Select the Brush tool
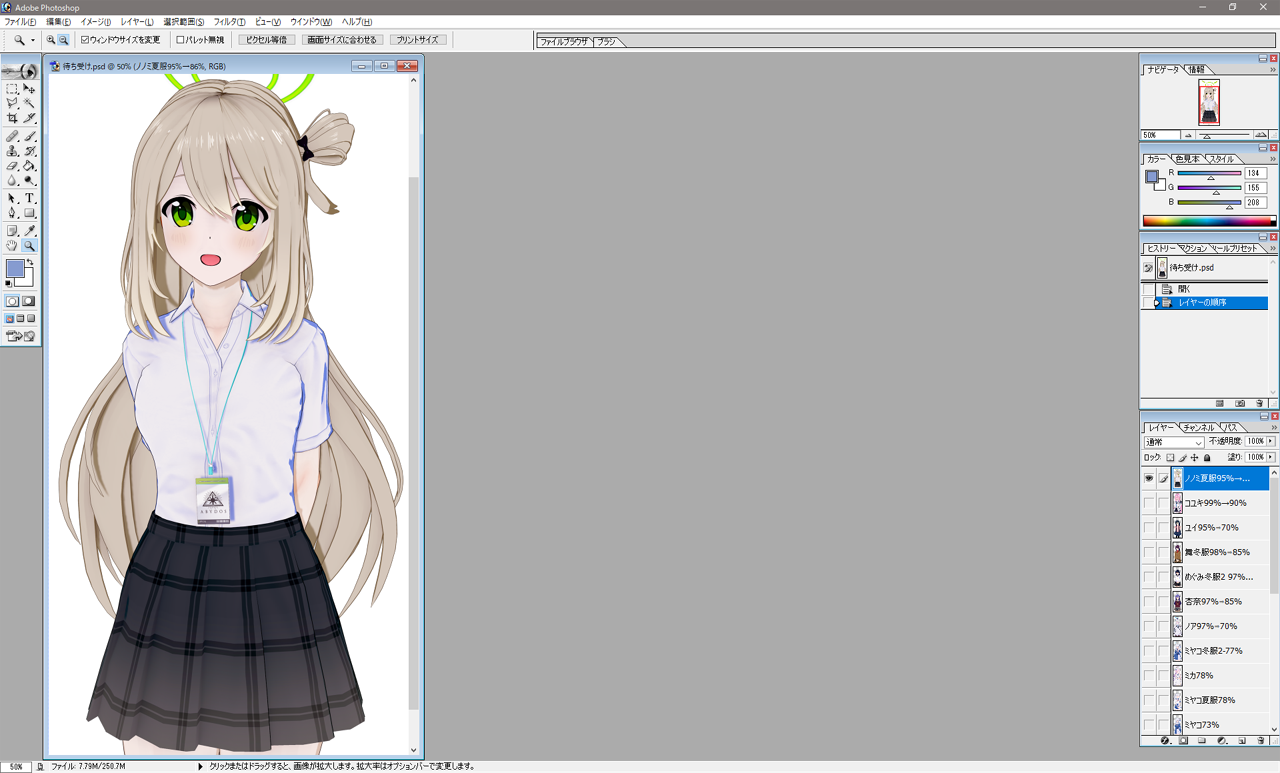The image size is (1280, 773). pos(29,136)
